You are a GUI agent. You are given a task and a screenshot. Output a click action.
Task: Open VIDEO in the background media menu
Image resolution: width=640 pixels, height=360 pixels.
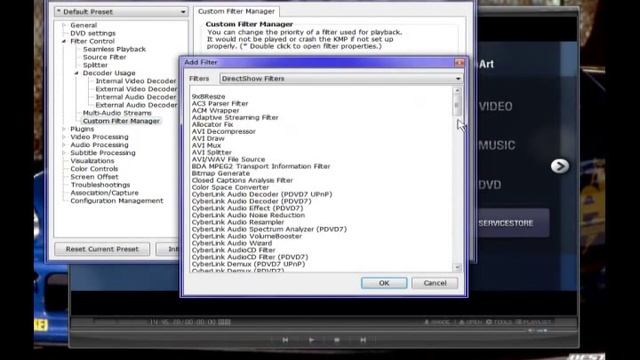point(496,107)
